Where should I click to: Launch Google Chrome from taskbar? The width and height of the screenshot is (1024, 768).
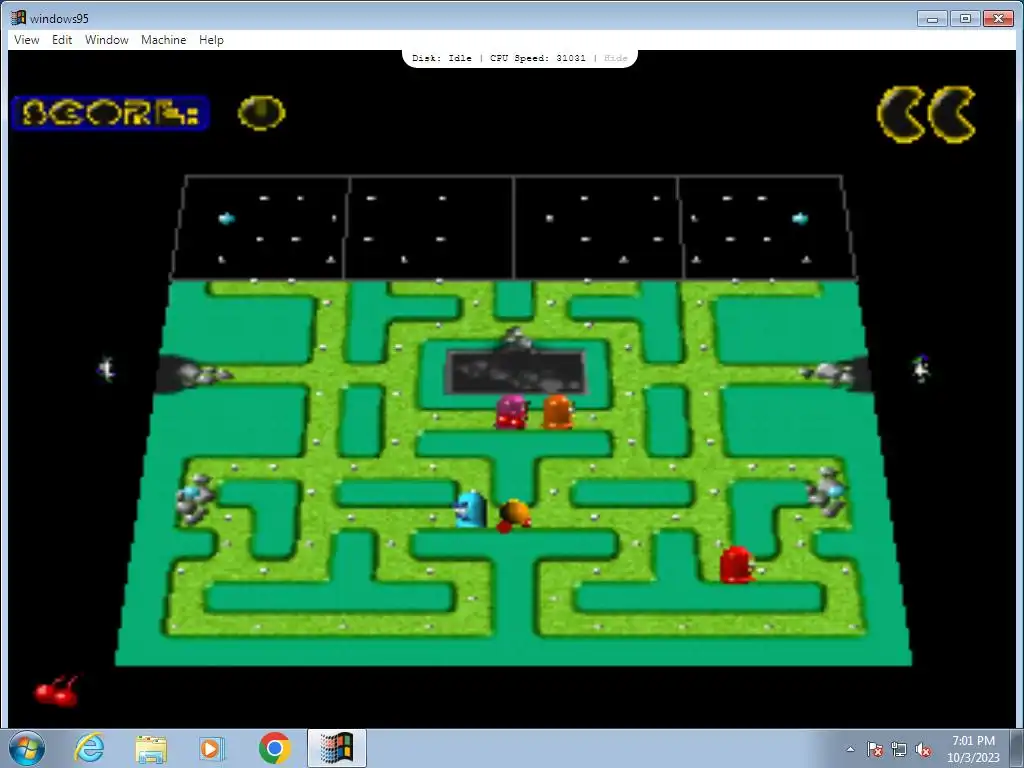coord(274,748)
